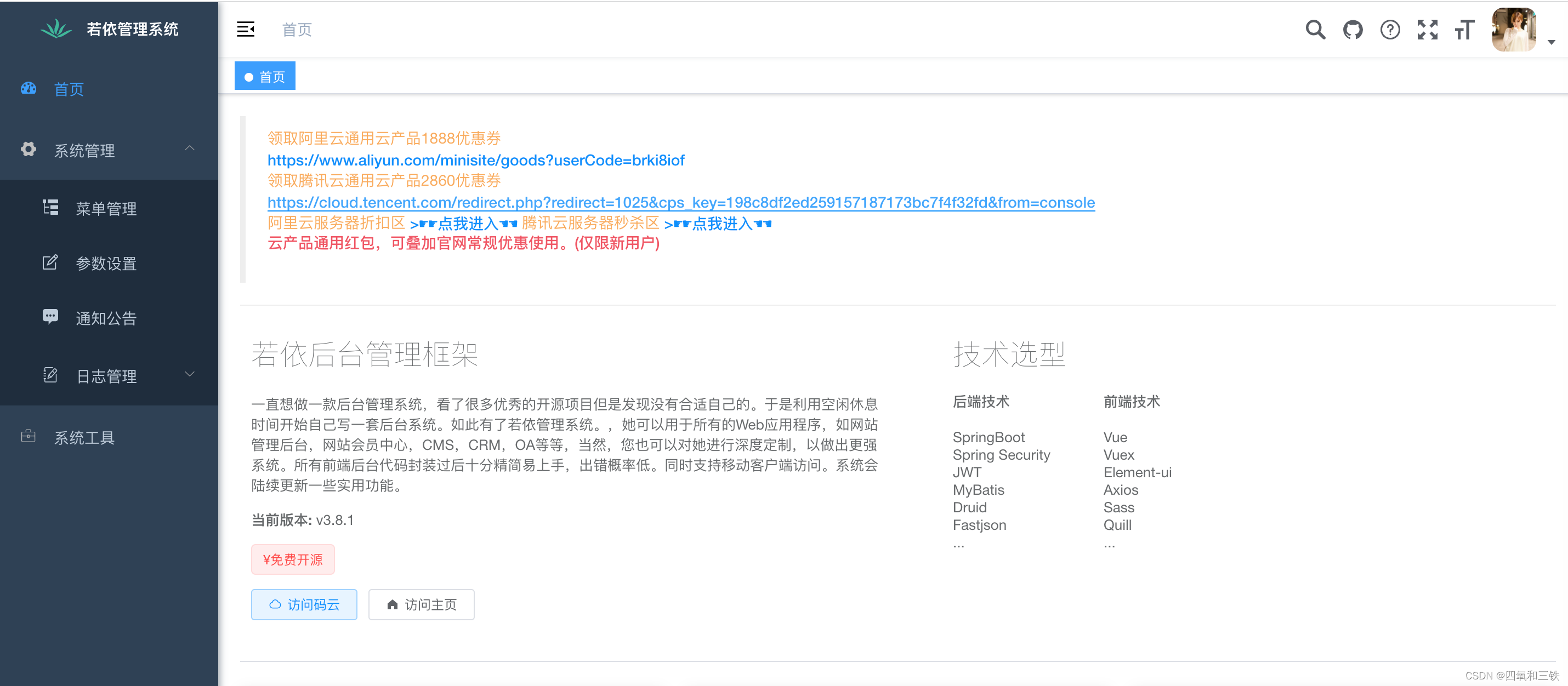Expand the 日志管理 submenu arrow
This screenshot has width=1568, height=686.
190,375
